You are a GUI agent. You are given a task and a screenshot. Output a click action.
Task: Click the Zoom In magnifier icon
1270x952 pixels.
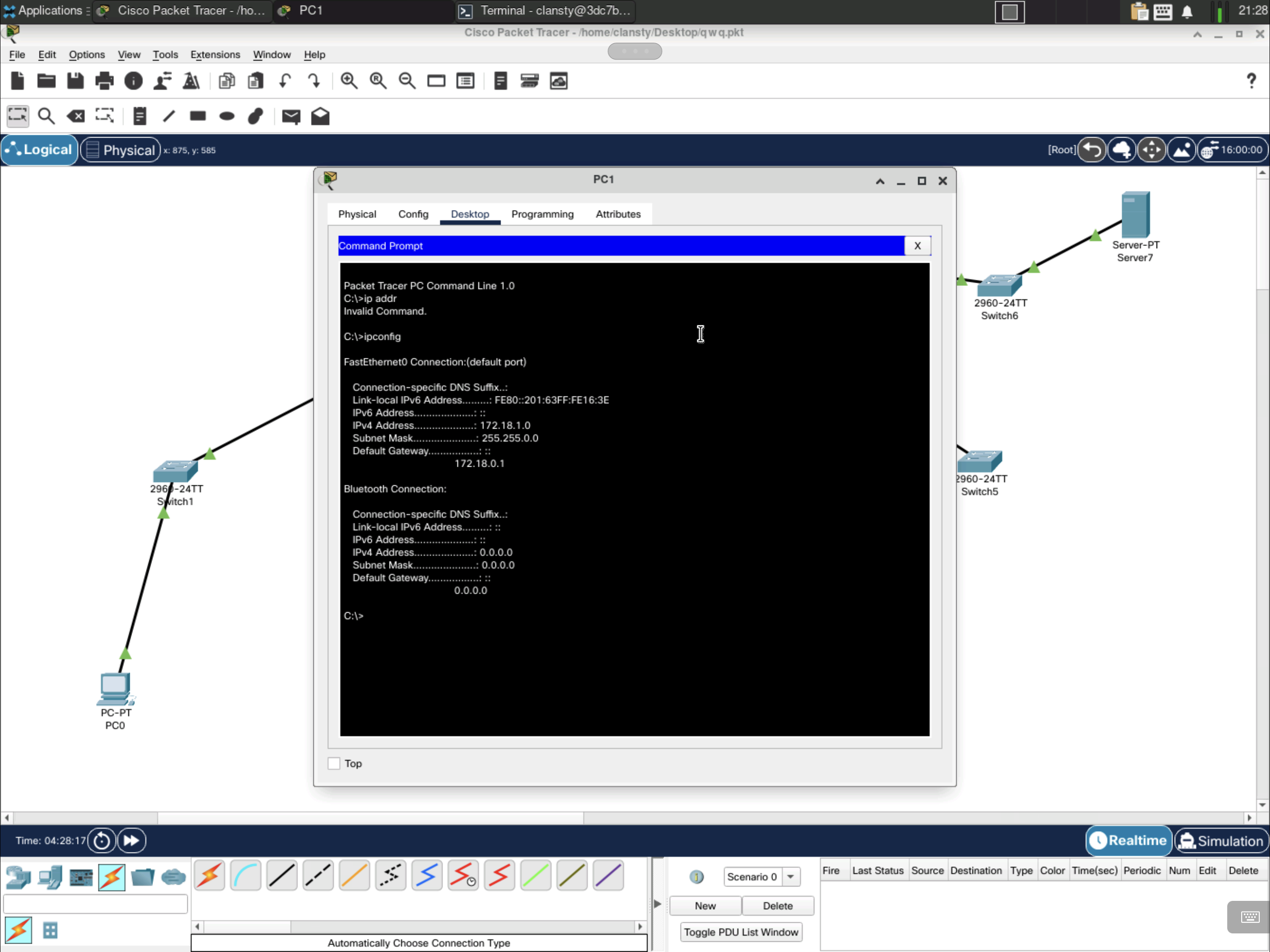tap(349, 81)
